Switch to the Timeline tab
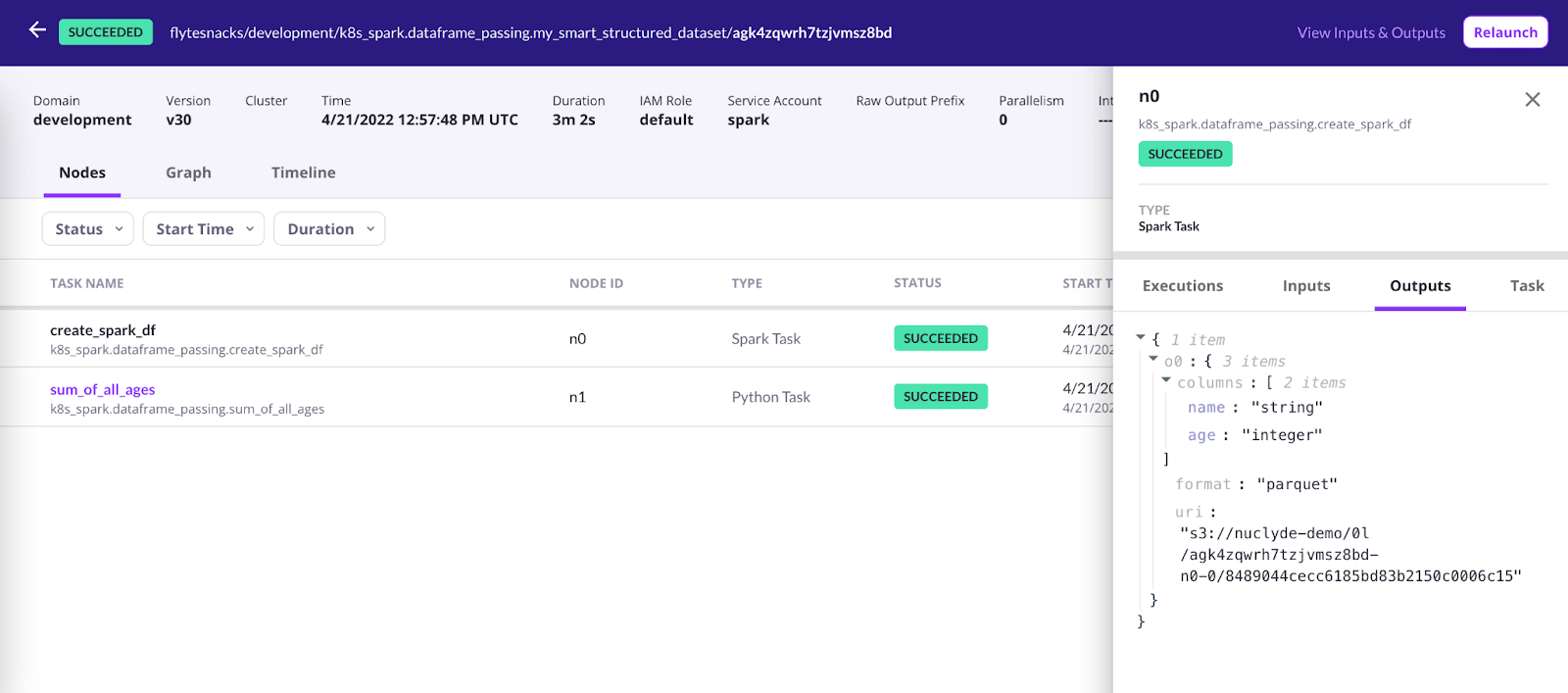The height and width of the screenshot is (693, 1568). (x=303, y=173)
